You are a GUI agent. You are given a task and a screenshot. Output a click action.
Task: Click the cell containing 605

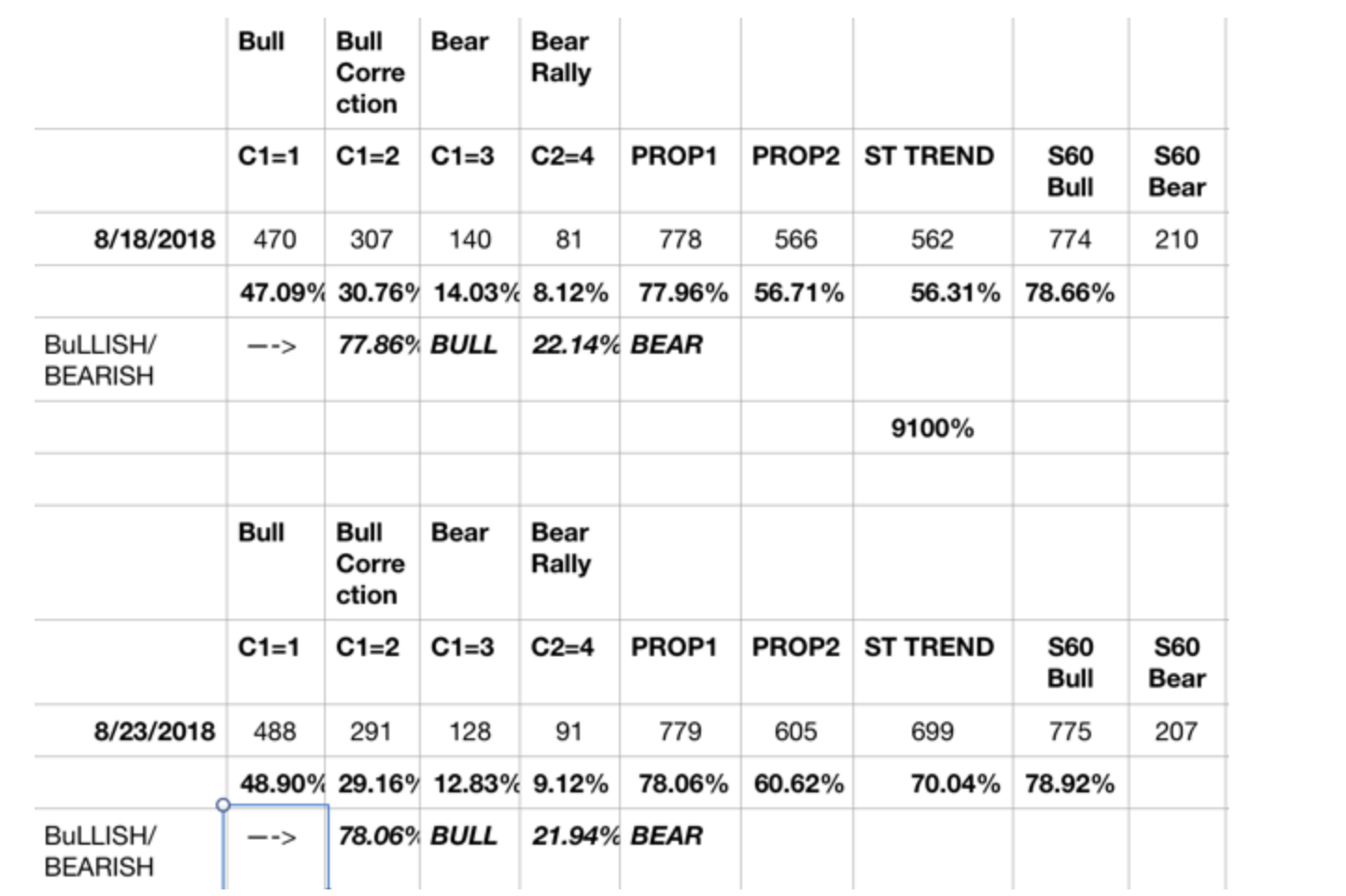point(795,732)
